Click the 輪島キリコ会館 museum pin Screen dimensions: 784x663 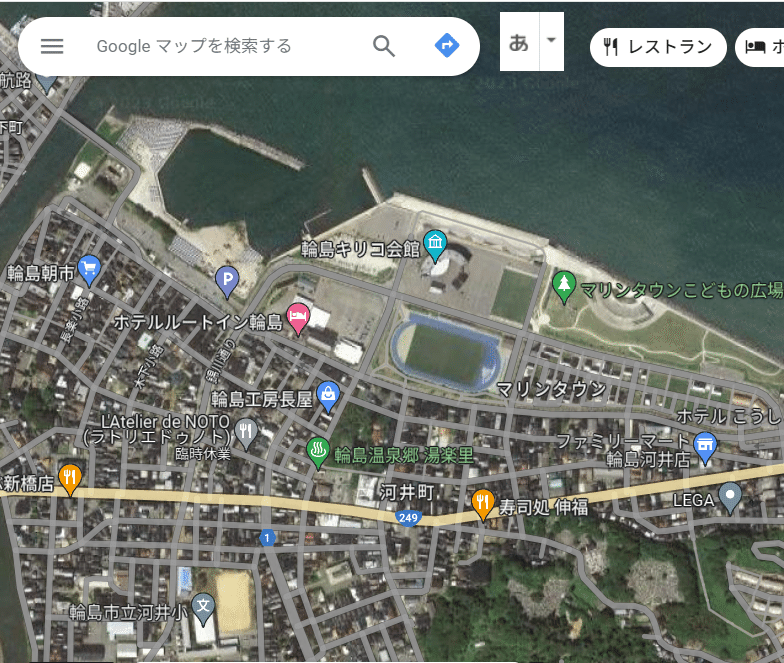pyautogui.click(x=435, y=245)
